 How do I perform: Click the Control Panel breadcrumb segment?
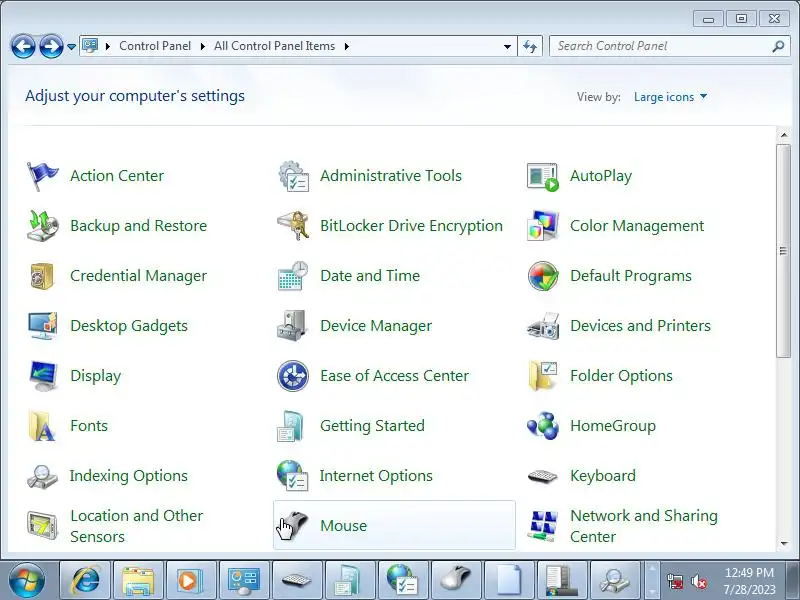click(155, 46)
